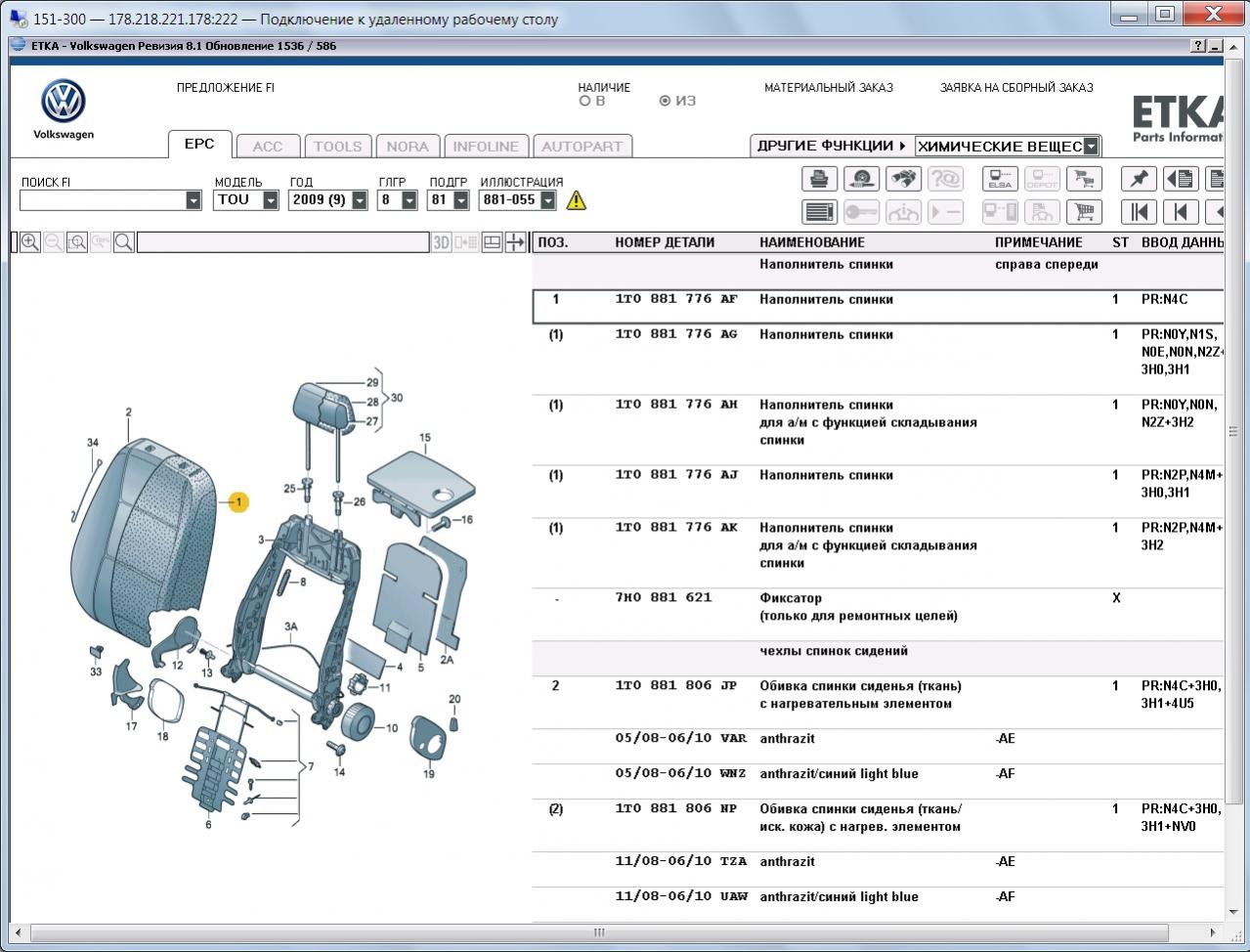This screenshot has width=1250, height=952.
Task: Click the horizontal scrollbar thumb at bottom
Action: 598,933
